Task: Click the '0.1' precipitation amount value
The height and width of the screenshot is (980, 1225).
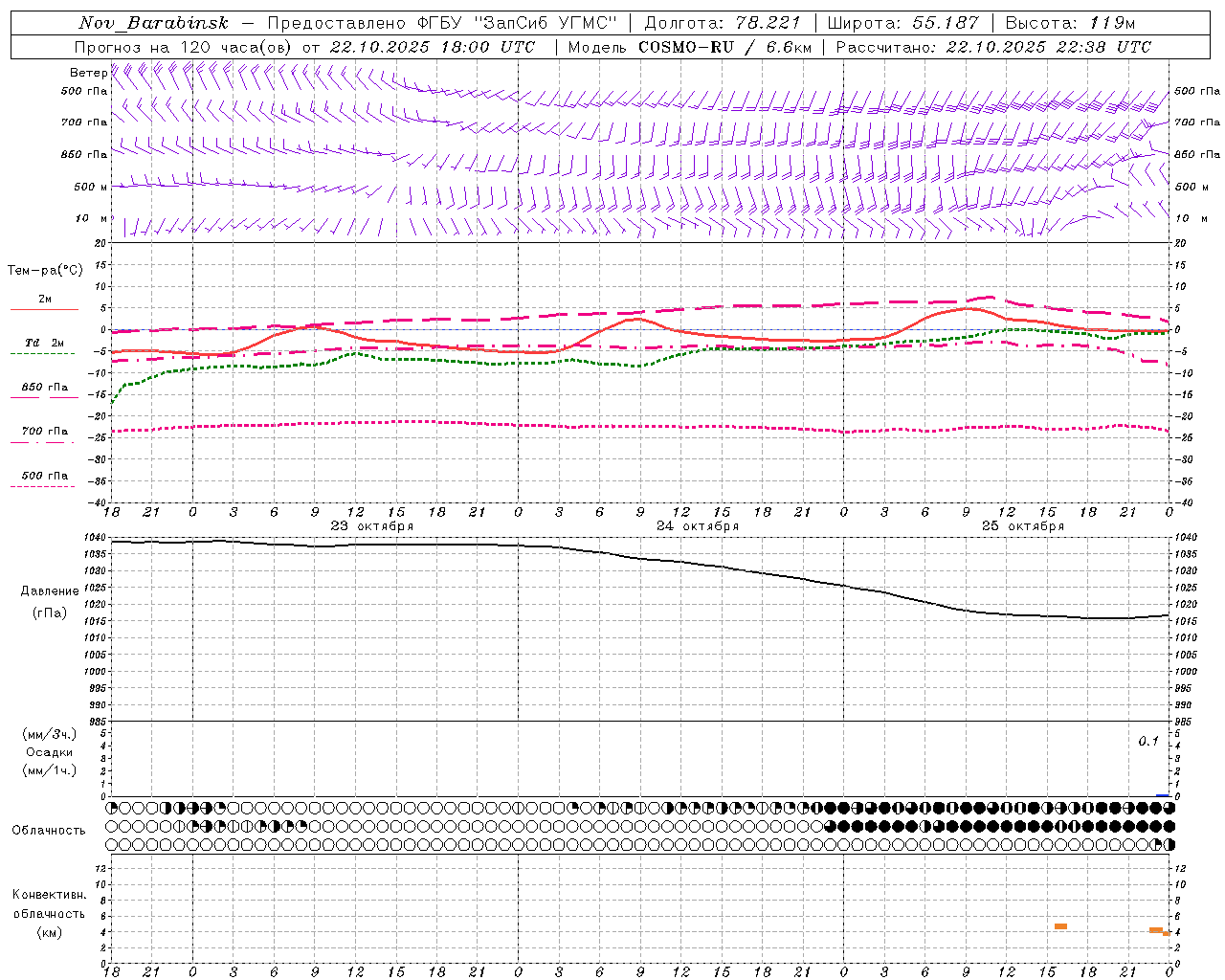Action: click(x=1148, y=742)
